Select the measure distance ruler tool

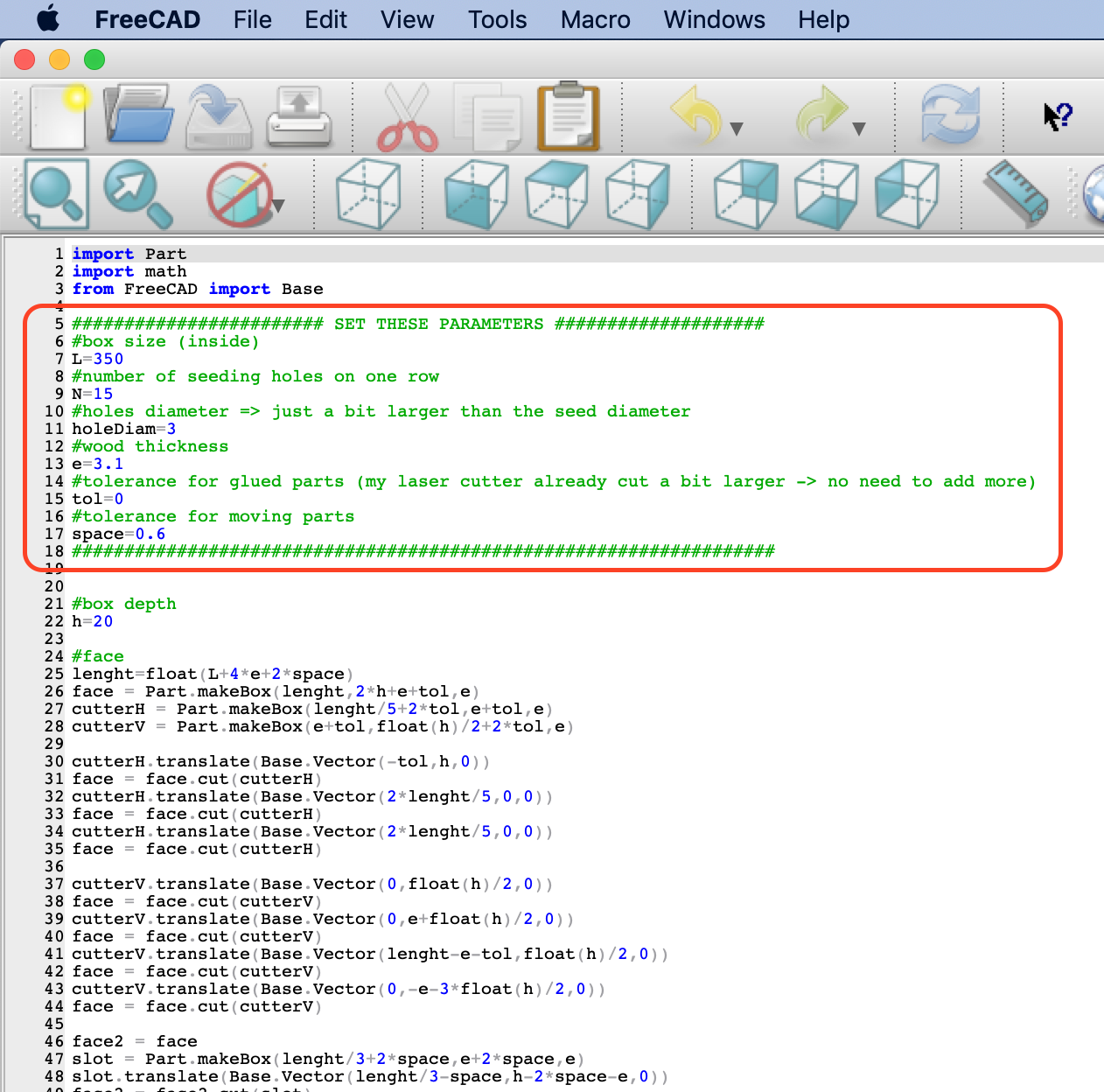click(x=1016, y=193)
